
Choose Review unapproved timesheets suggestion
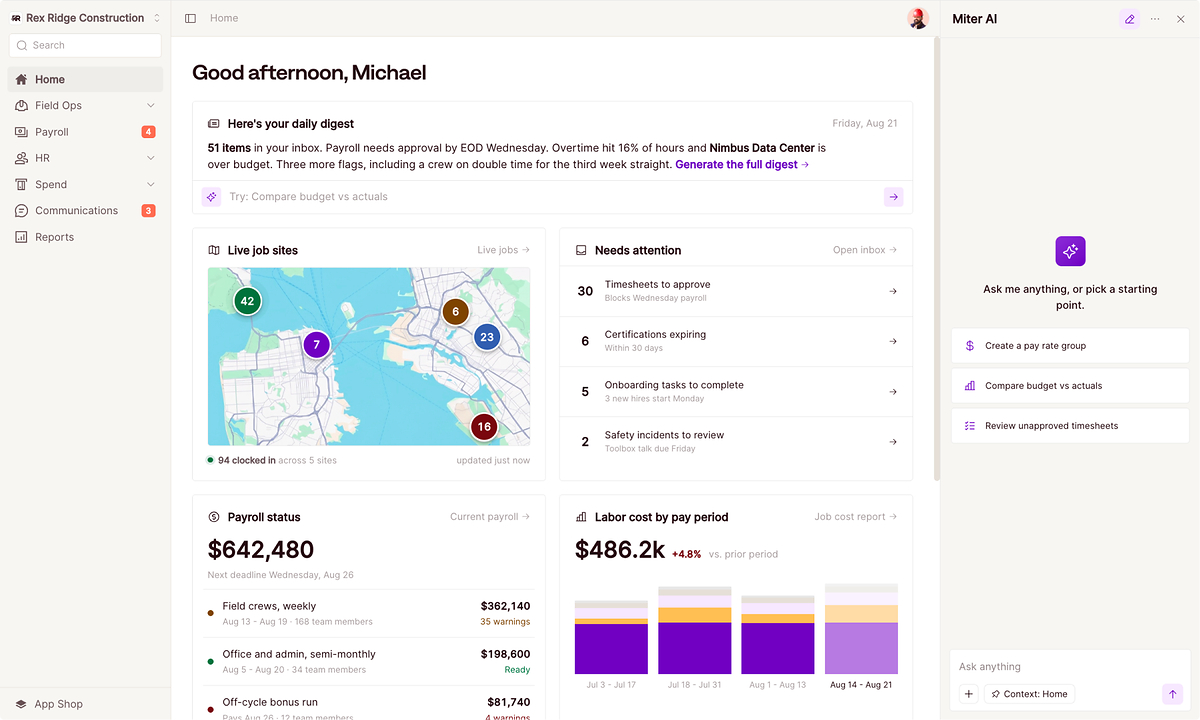1070,426
